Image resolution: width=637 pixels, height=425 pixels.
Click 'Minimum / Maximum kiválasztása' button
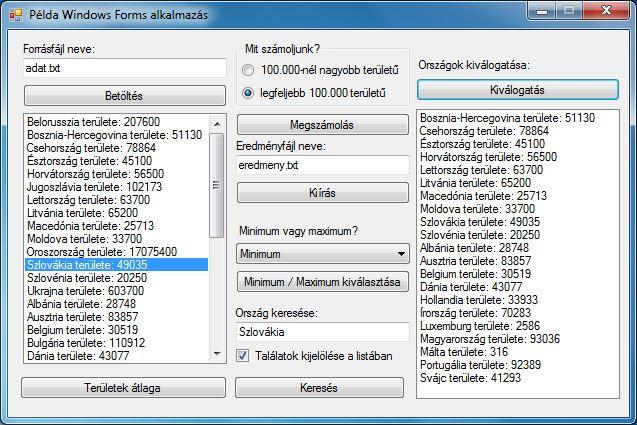point(323,282)
